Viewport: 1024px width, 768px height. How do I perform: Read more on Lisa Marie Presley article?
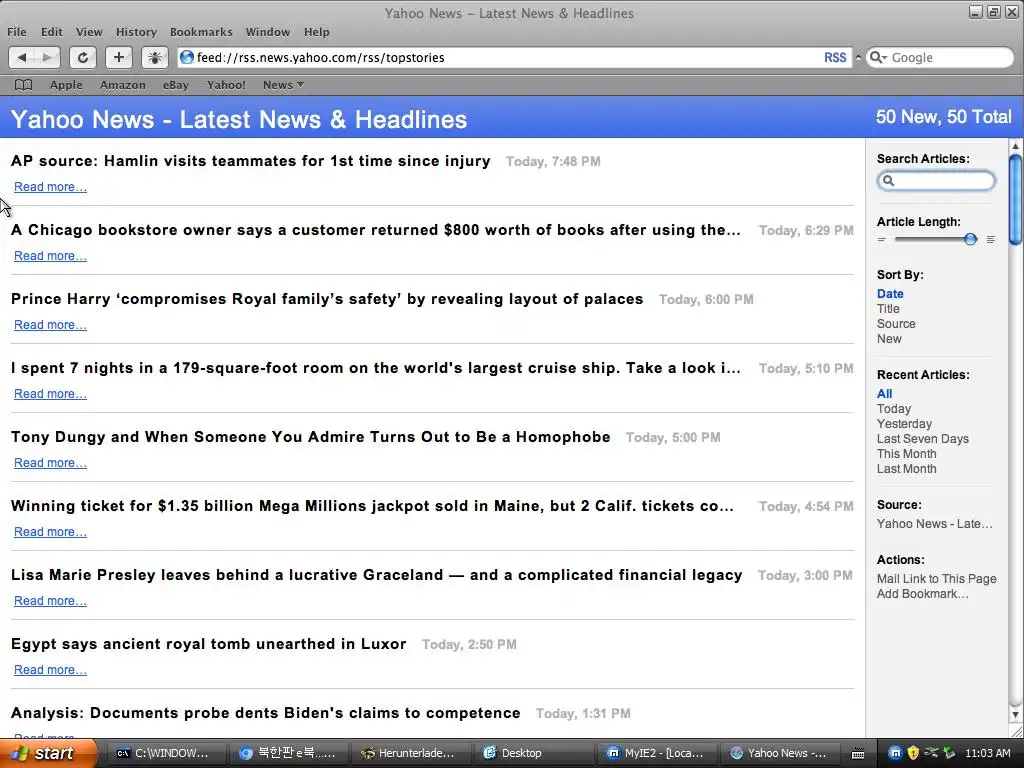tap(50, 601)
